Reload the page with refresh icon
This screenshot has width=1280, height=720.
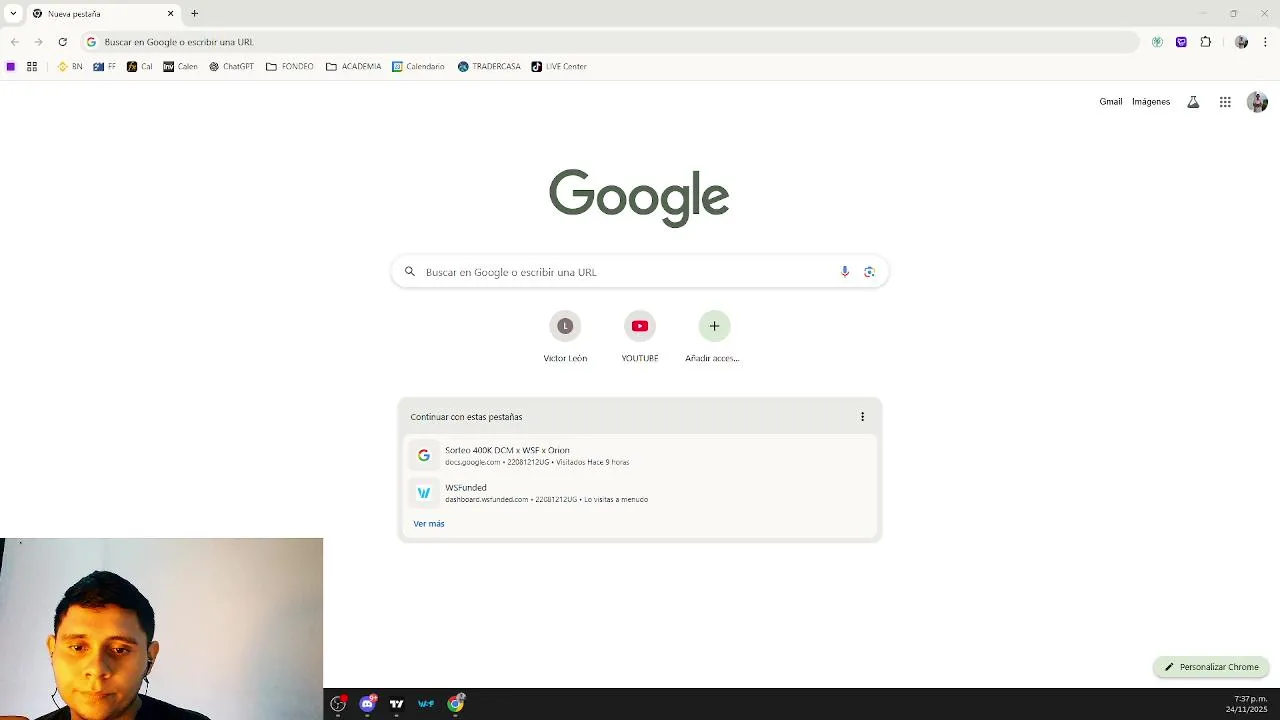pyautogui.click(x=62, y=42)
